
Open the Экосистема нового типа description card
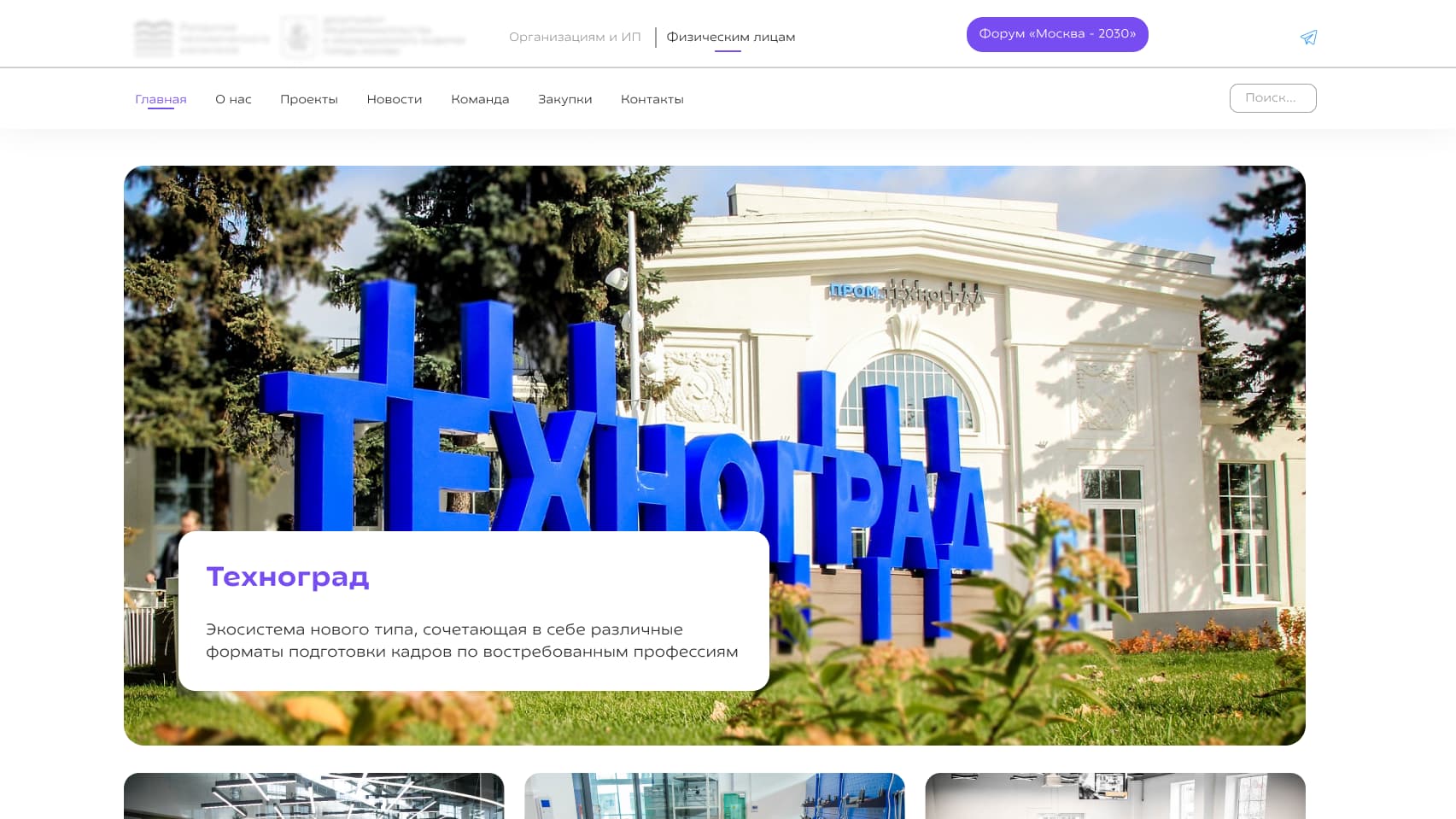(x=474, y=611)
